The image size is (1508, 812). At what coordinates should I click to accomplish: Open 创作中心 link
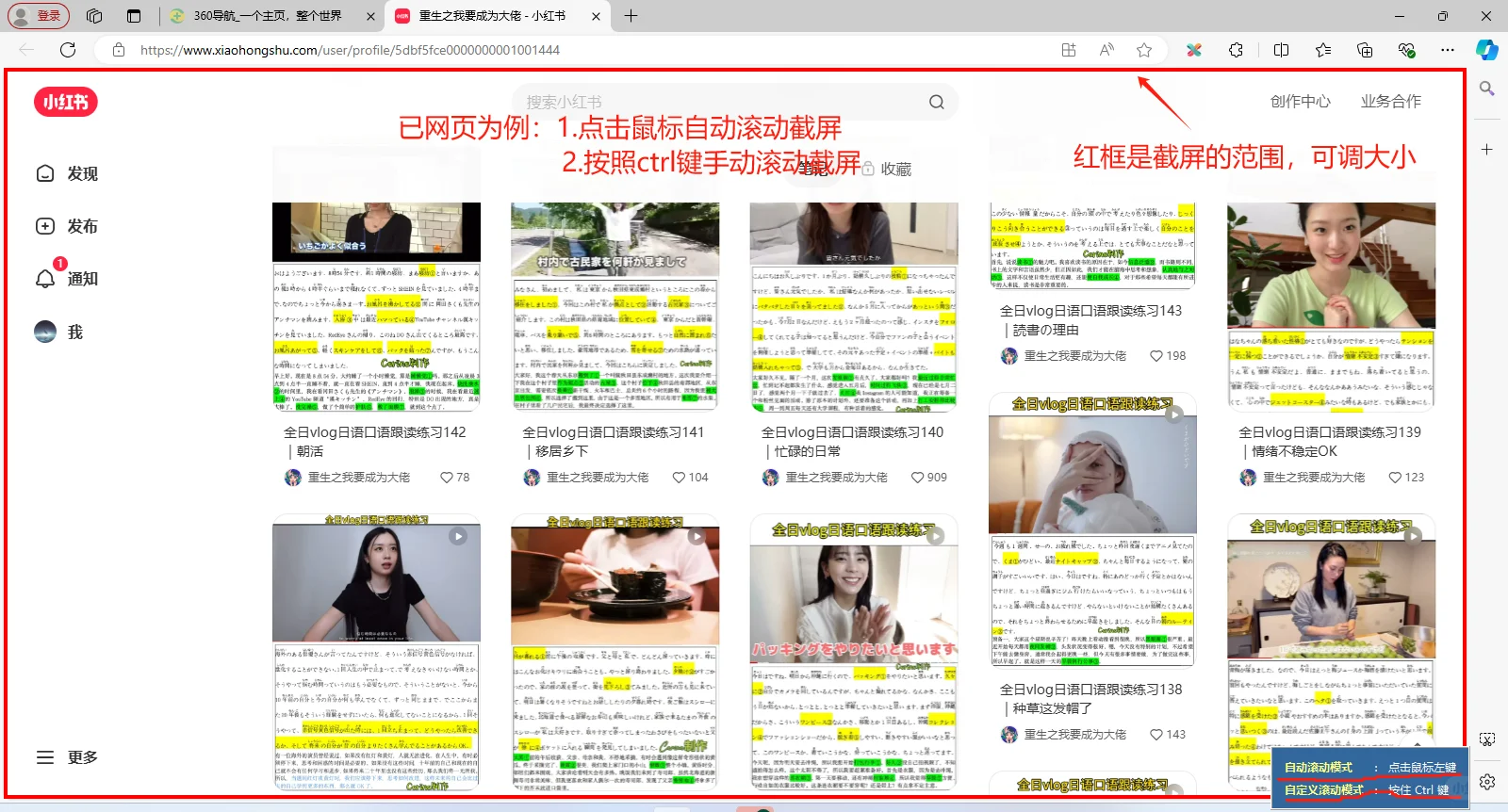tap(1300, 102)
